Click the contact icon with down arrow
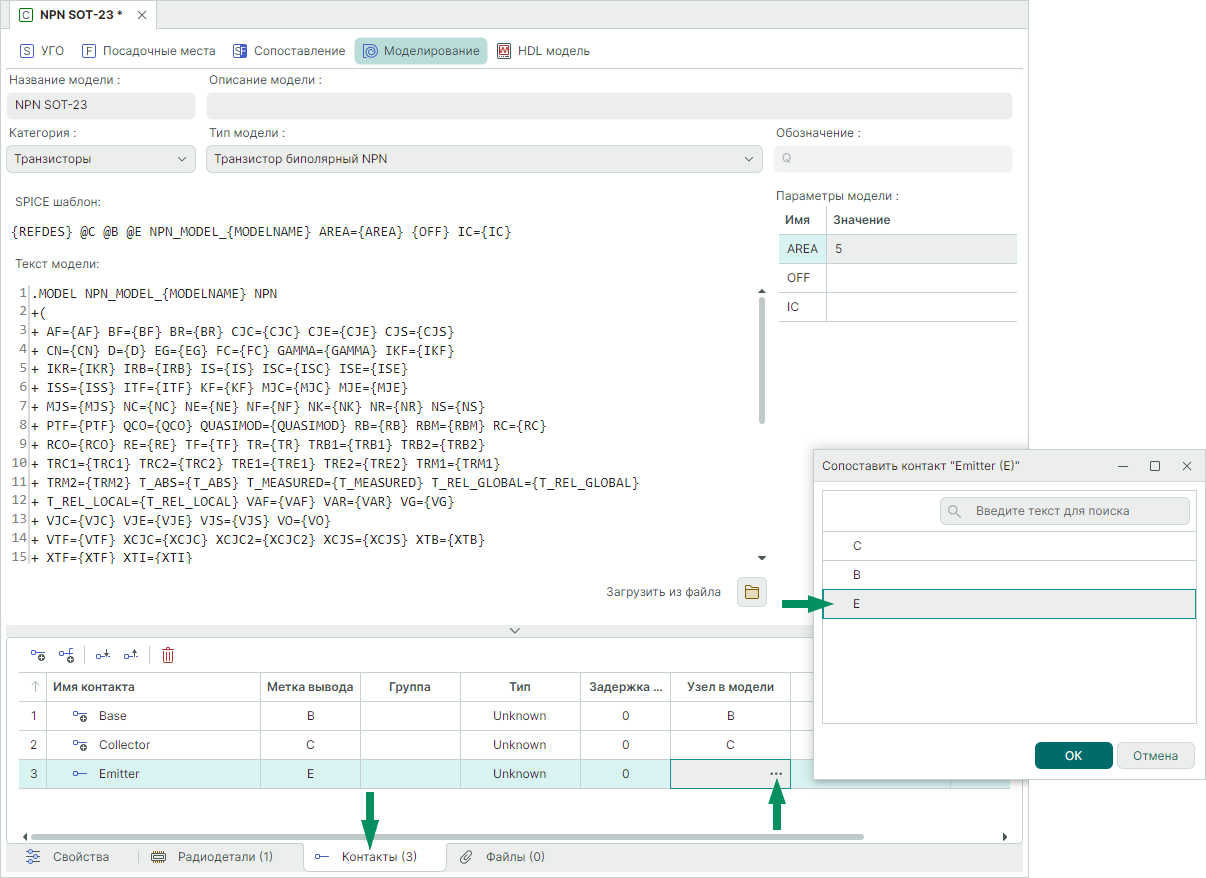This screenshot has width=1206, height=878. [102, 655]
